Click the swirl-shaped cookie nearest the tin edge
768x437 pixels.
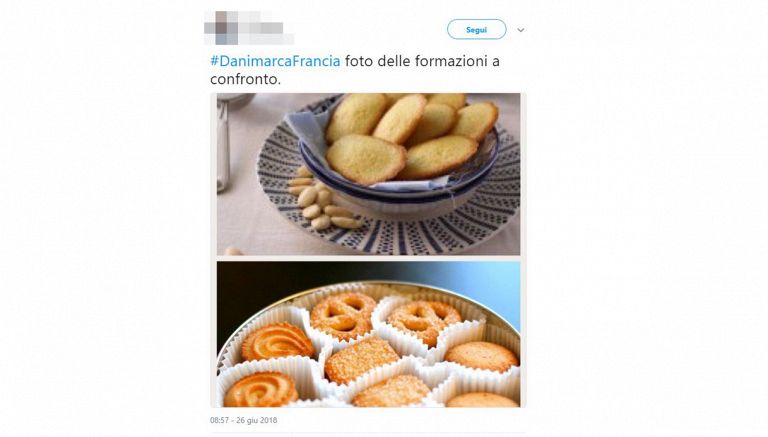[277, 341]
